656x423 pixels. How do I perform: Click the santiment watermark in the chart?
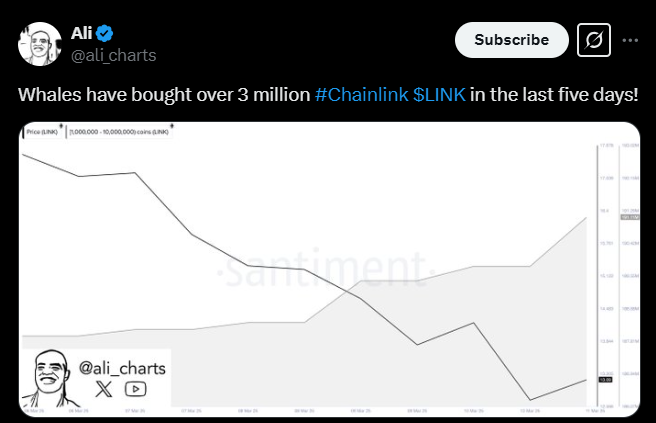(322, 268)
